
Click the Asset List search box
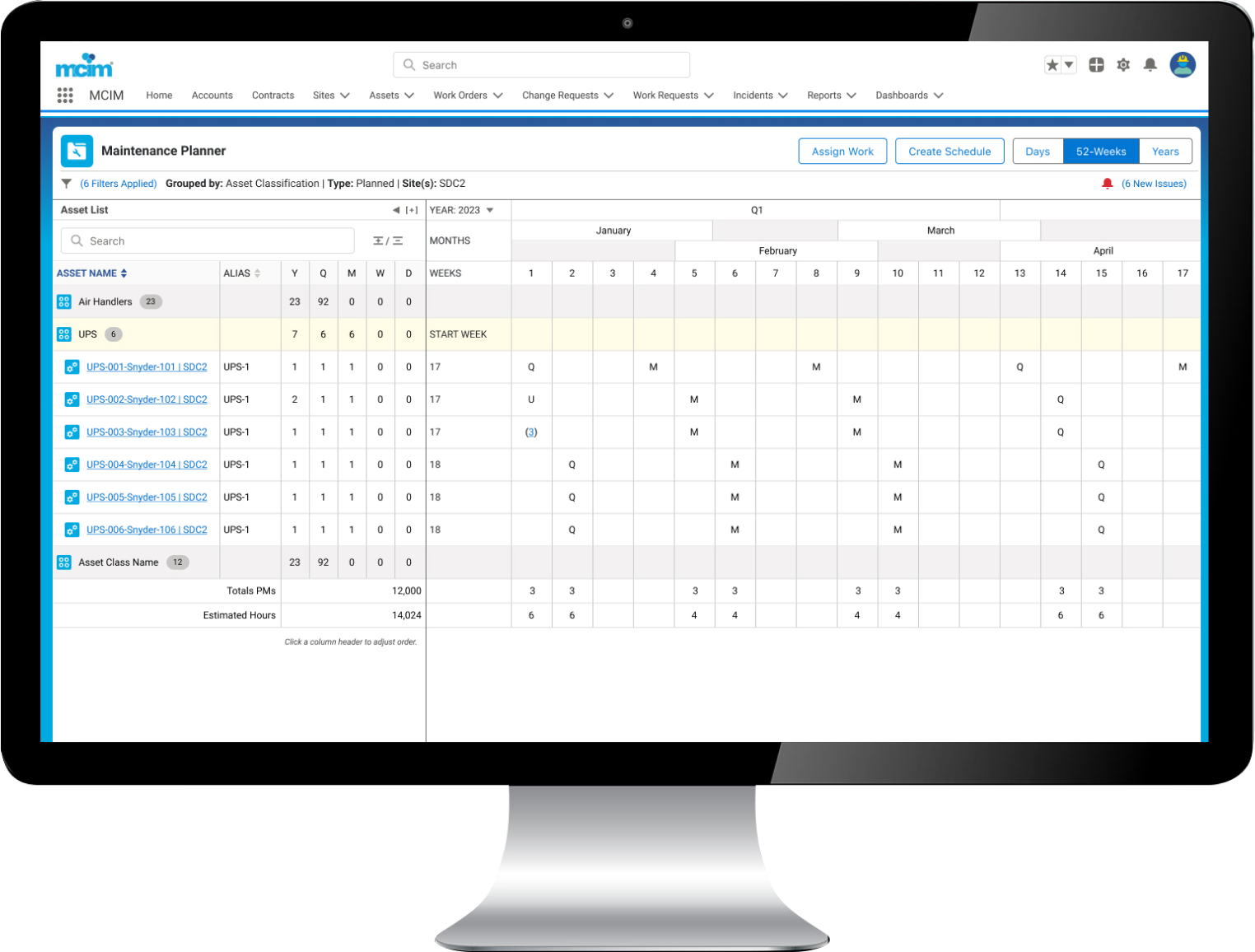tap(208, 241)
